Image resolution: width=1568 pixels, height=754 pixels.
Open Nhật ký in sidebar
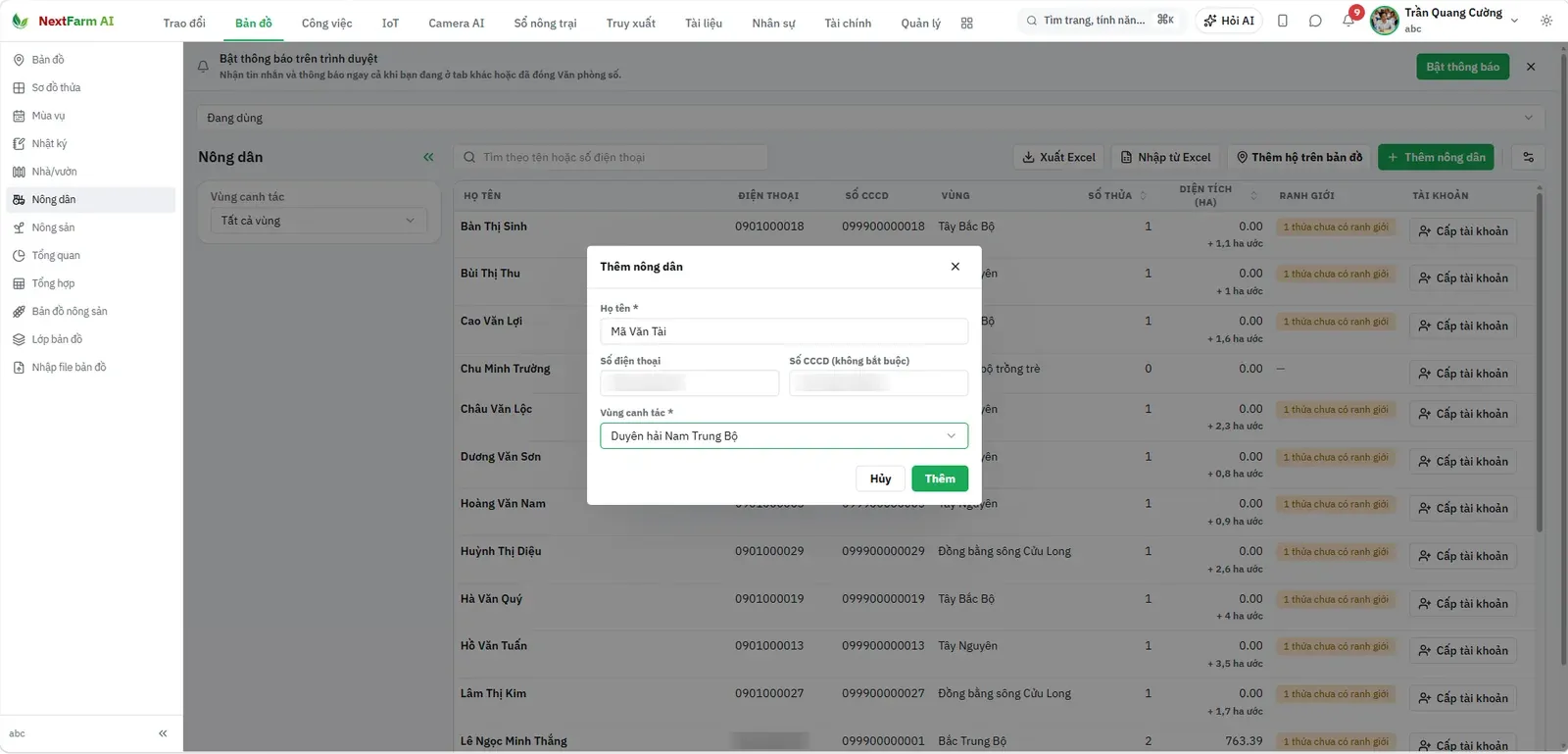[90, 143]
